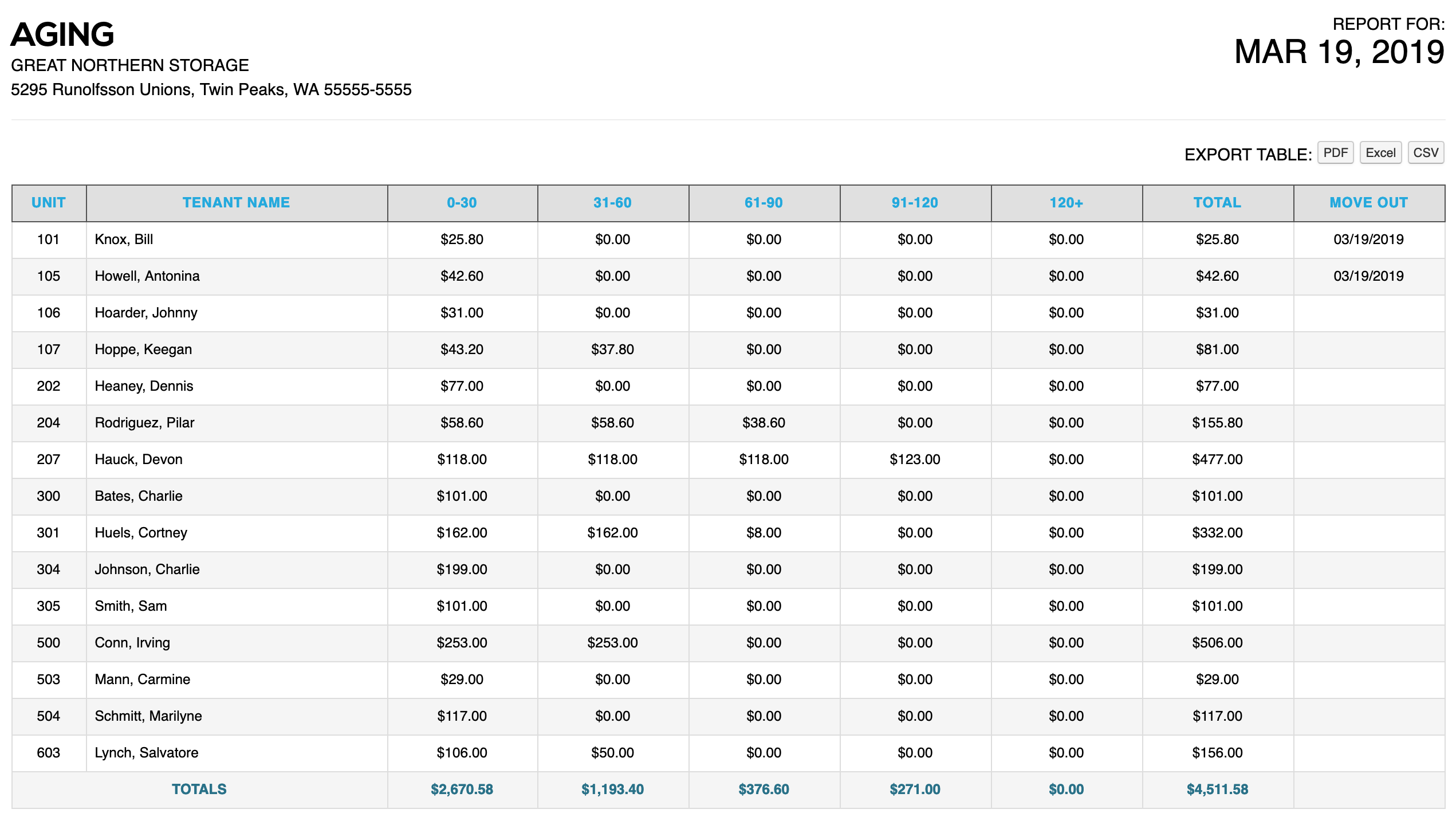1456x817 pixels.
Task: Click the 91-120 column header
Action: 915,203
